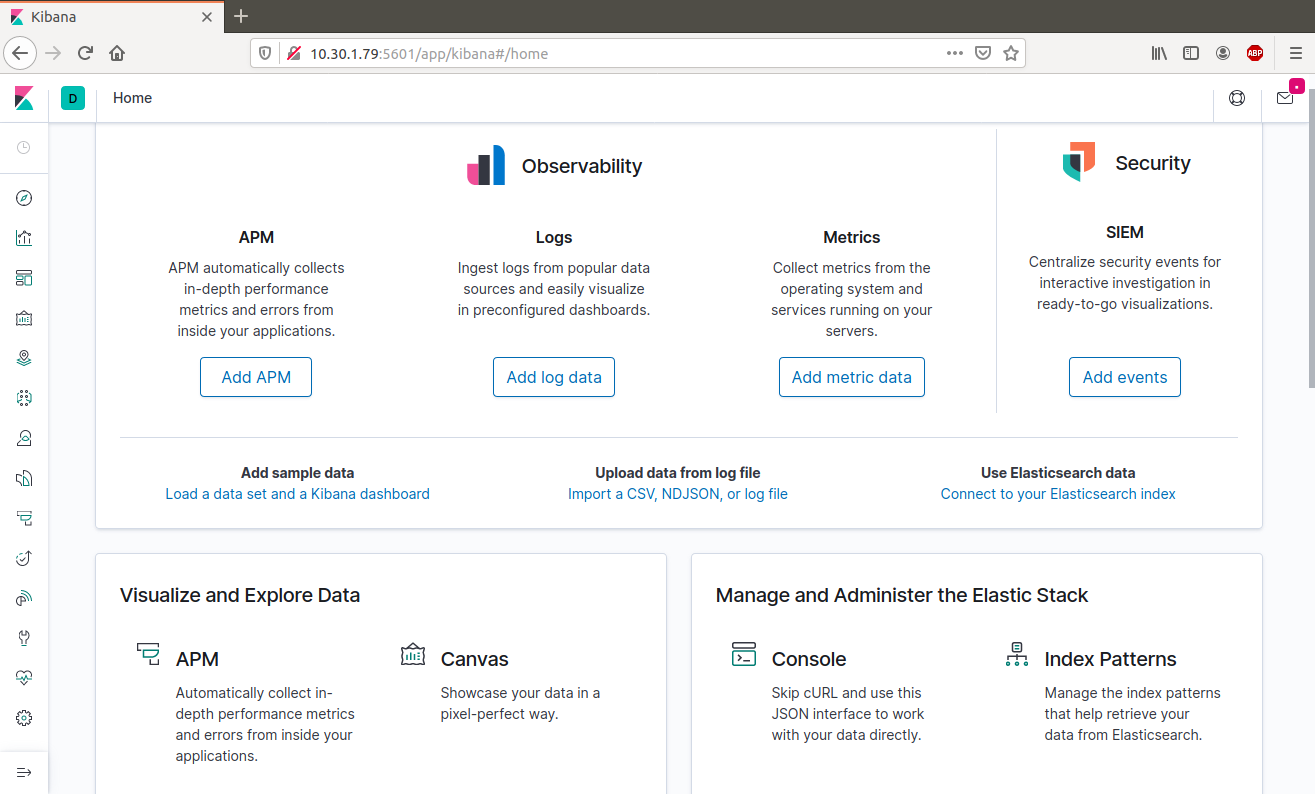Open Machine Learning in the sidebar
Image resolution: width=1315 pixels, height=794 pixels.
point(24,398)
